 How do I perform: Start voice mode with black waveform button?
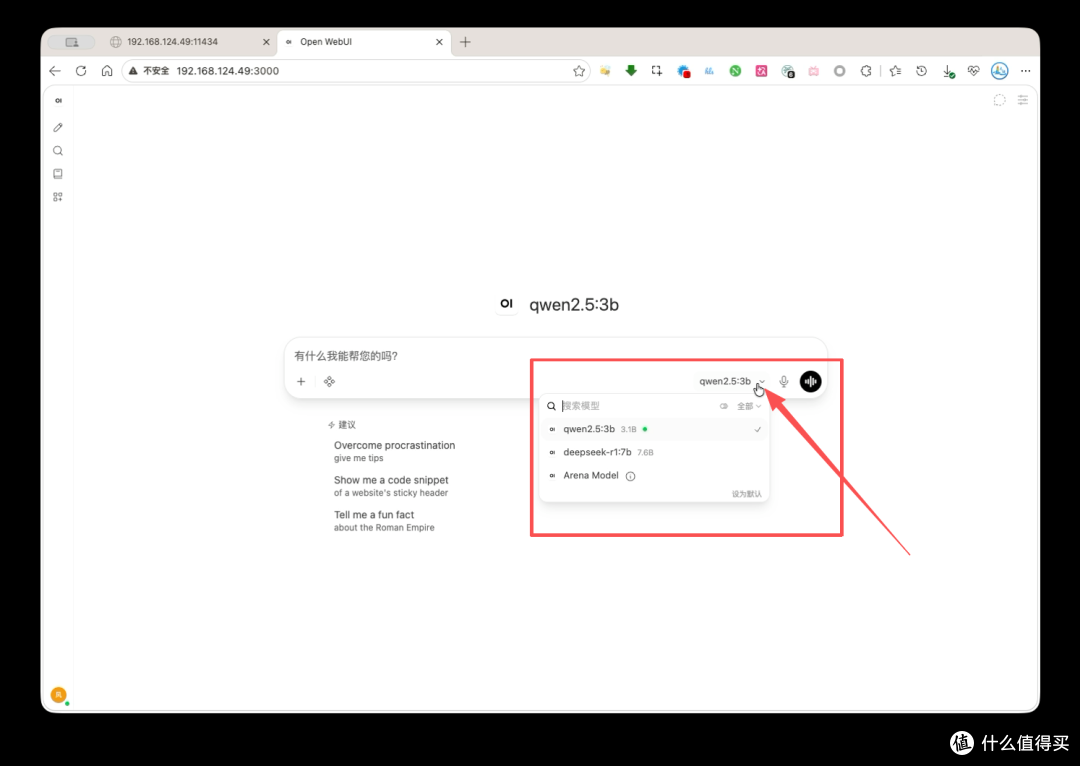tap(811, 381)
